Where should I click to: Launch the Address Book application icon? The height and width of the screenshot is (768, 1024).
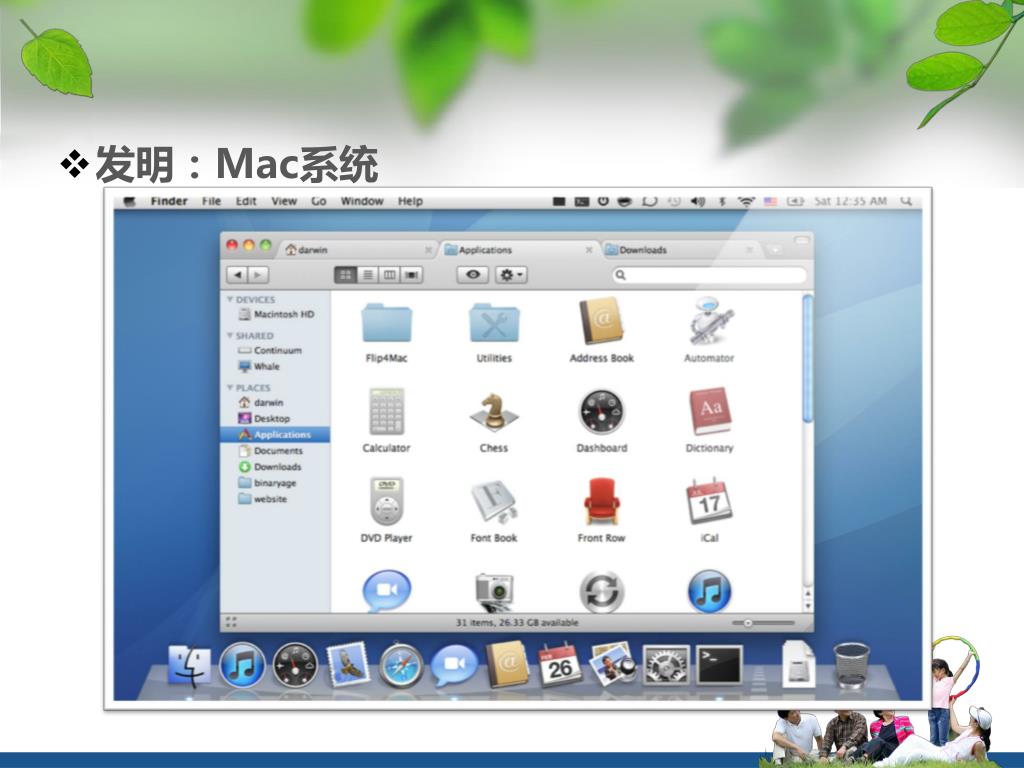click(x=601, y=321)
